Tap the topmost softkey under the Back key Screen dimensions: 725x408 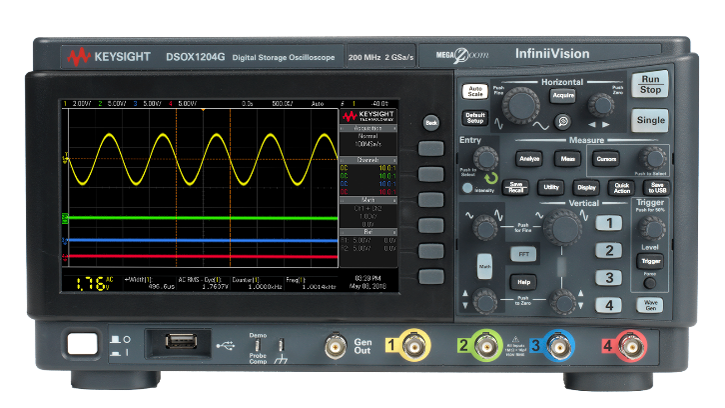tap(431, 148)
